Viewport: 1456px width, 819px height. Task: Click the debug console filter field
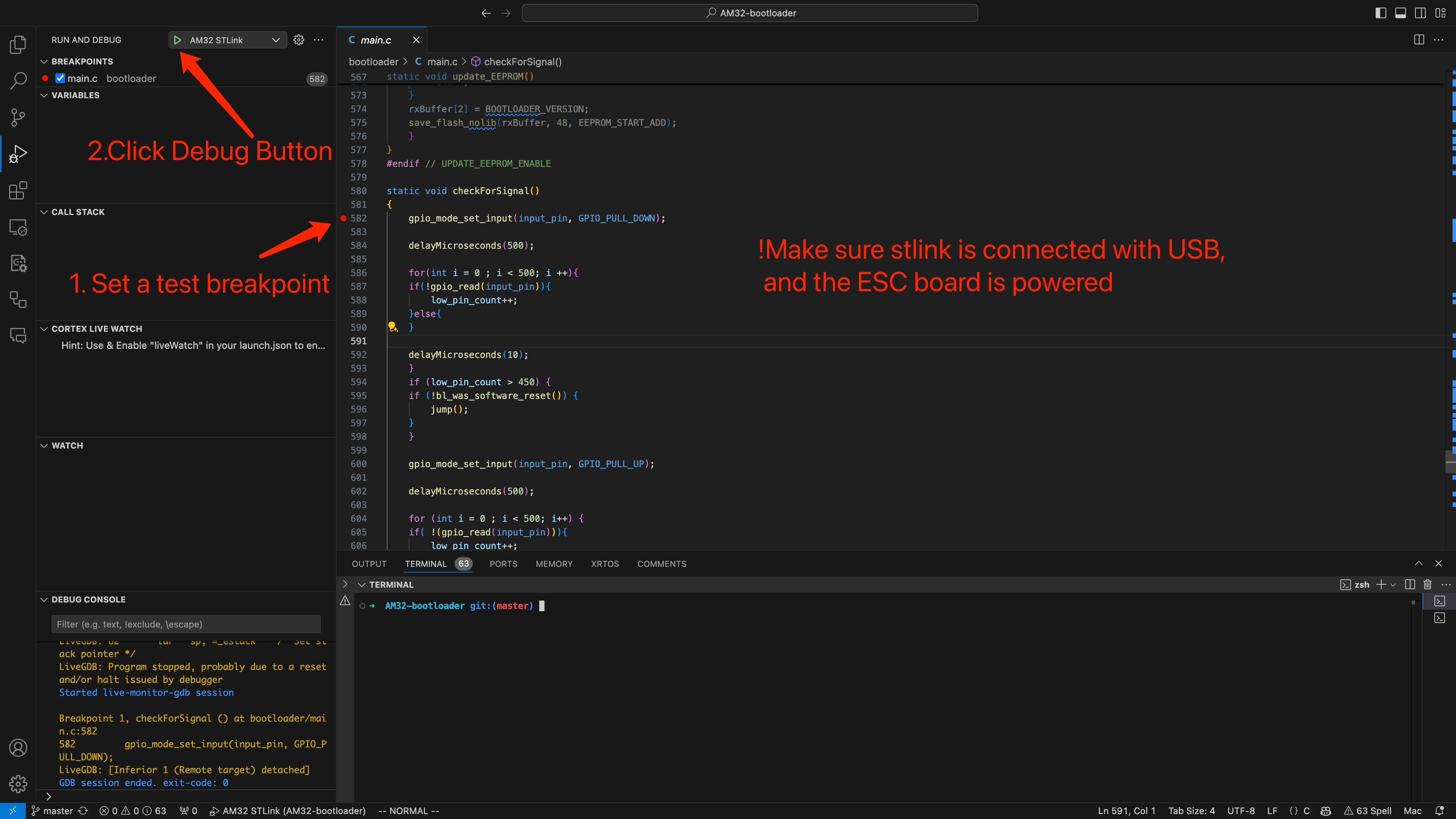186,624
